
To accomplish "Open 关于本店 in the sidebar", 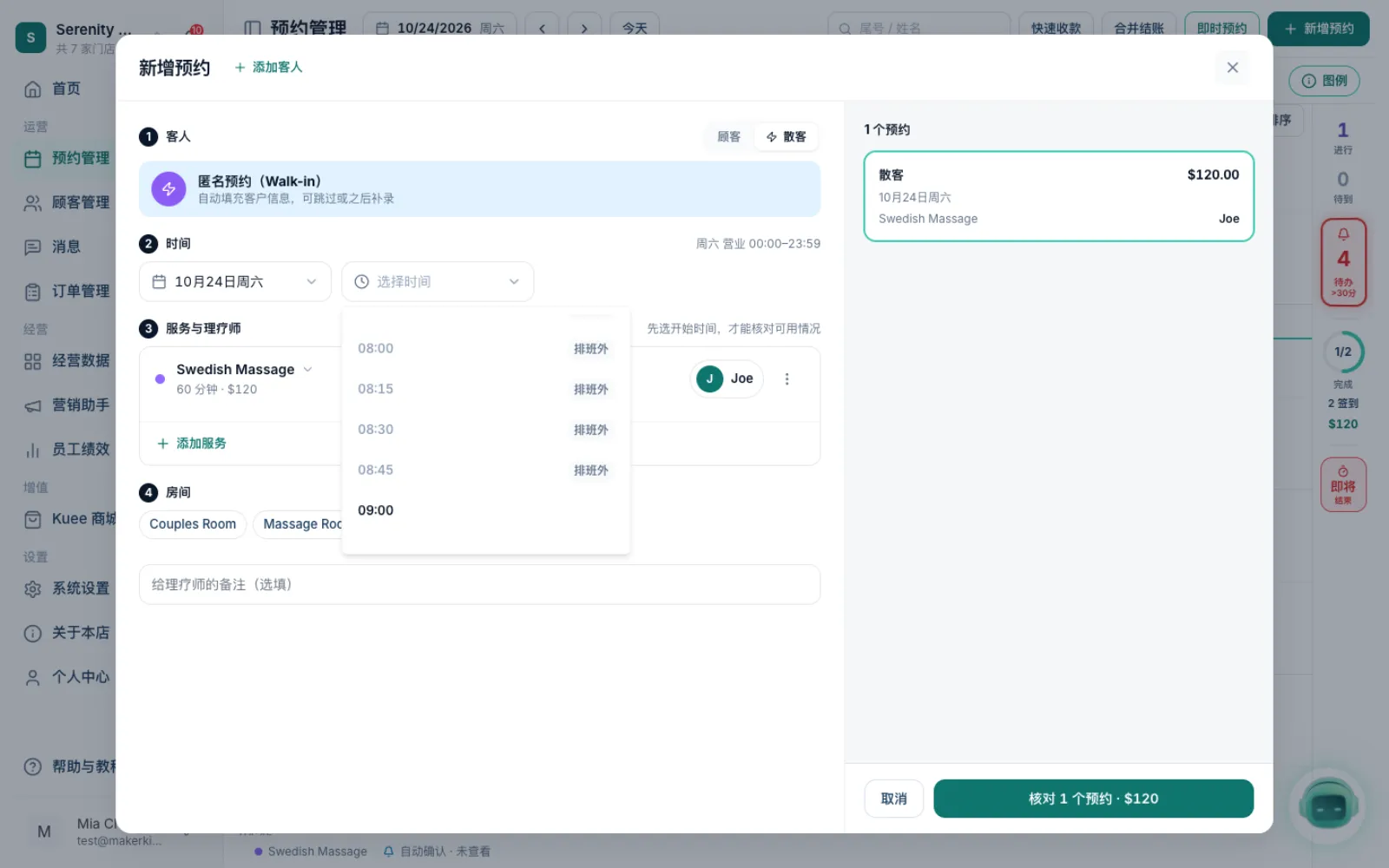I will tap(65, 633).
